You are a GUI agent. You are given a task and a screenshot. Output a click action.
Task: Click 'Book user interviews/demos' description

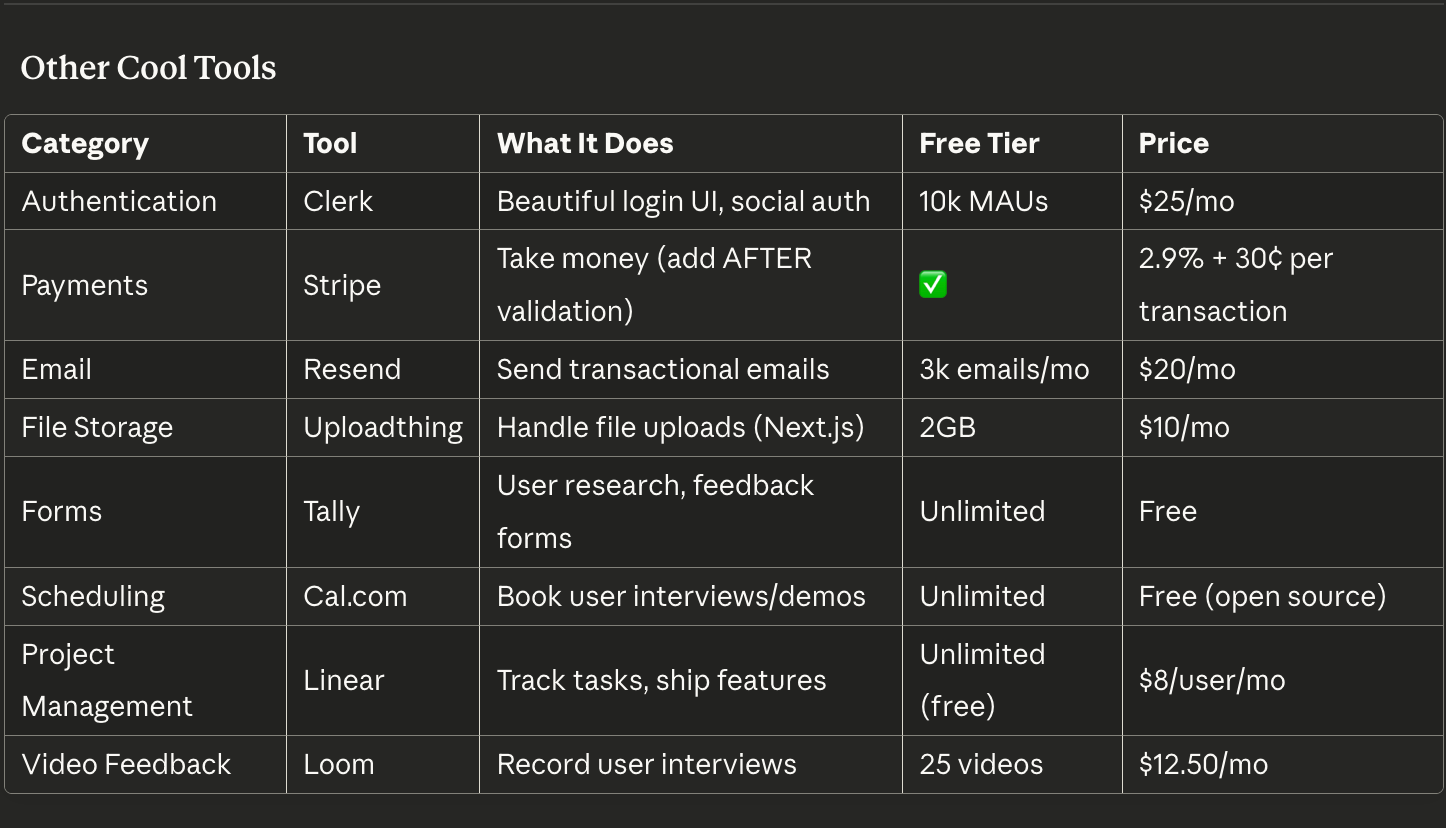click(681, 596)
